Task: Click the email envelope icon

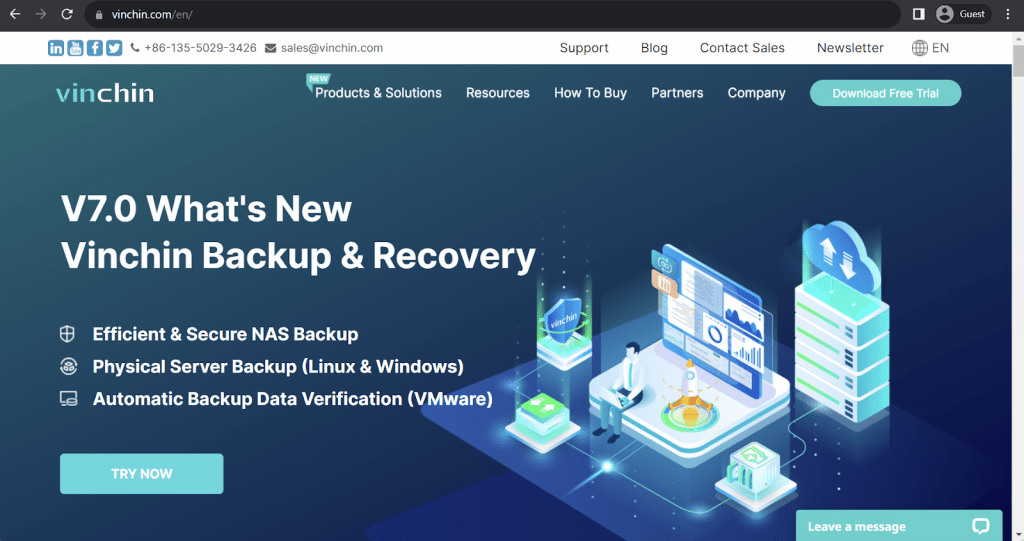Action: (x=270, y=48)
